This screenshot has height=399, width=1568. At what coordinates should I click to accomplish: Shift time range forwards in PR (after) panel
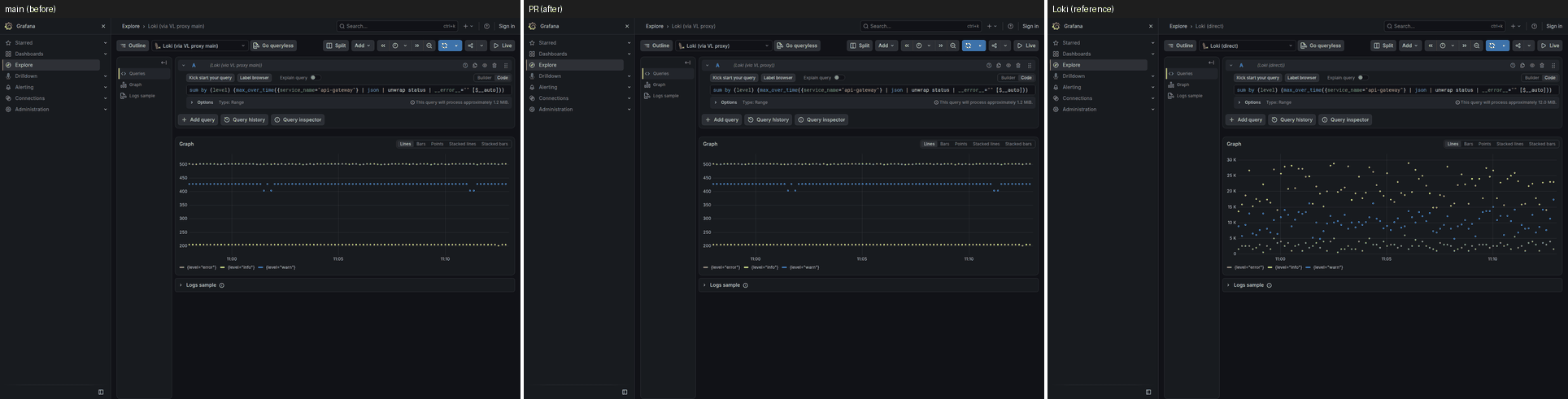(x=941, y=46)
